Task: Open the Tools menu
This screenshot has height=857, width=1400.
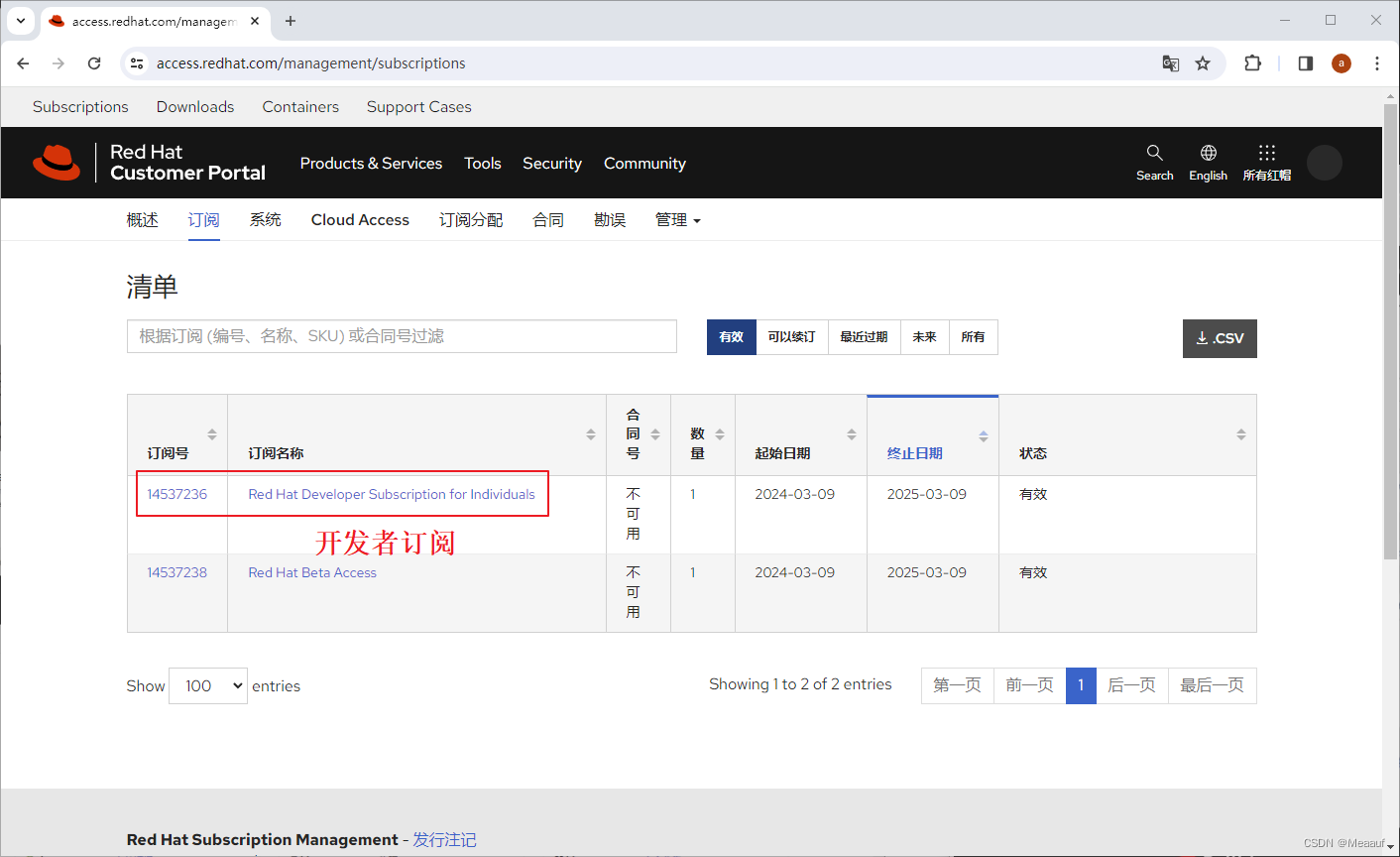Action: coord(483,164)
